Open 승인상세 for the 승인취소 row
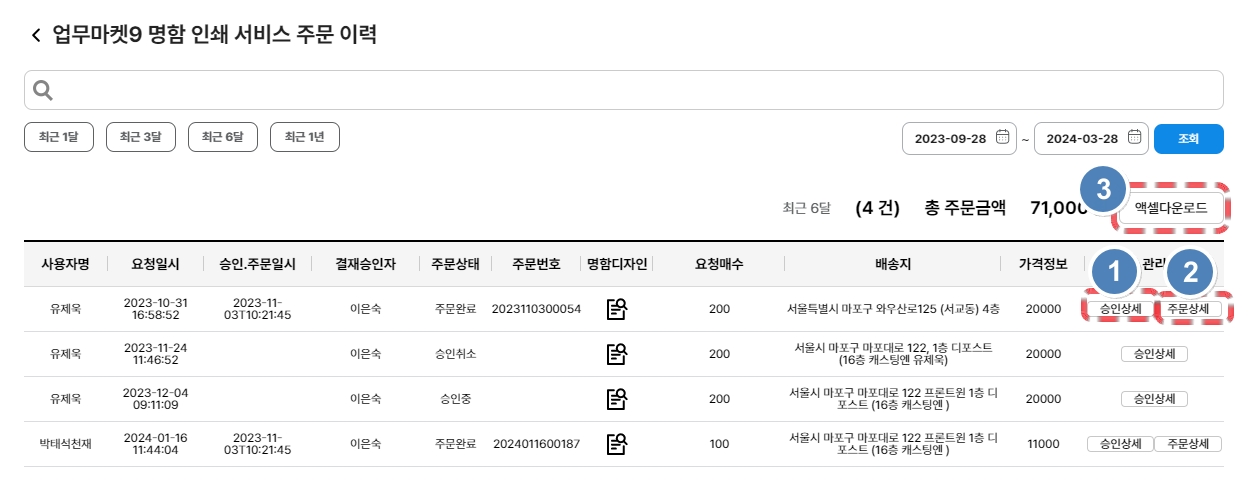 click(1154, 354)
